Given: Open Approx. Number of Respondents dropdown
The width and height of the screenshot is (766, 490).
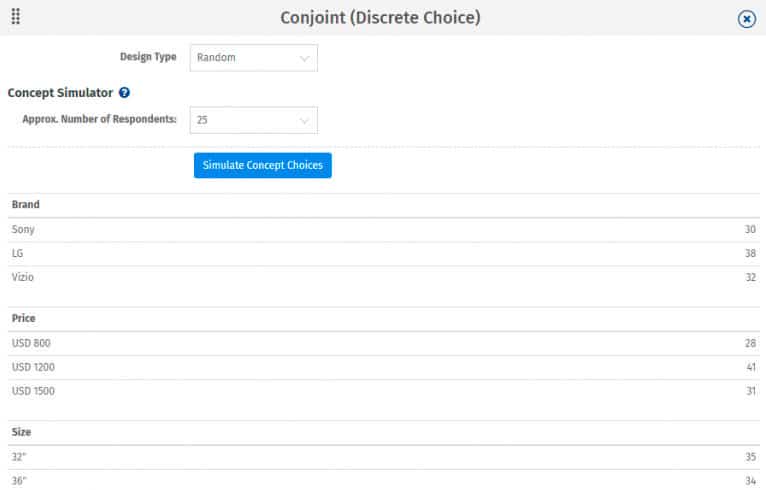Looking at the screenshot, I should click(x=254, y=120).
